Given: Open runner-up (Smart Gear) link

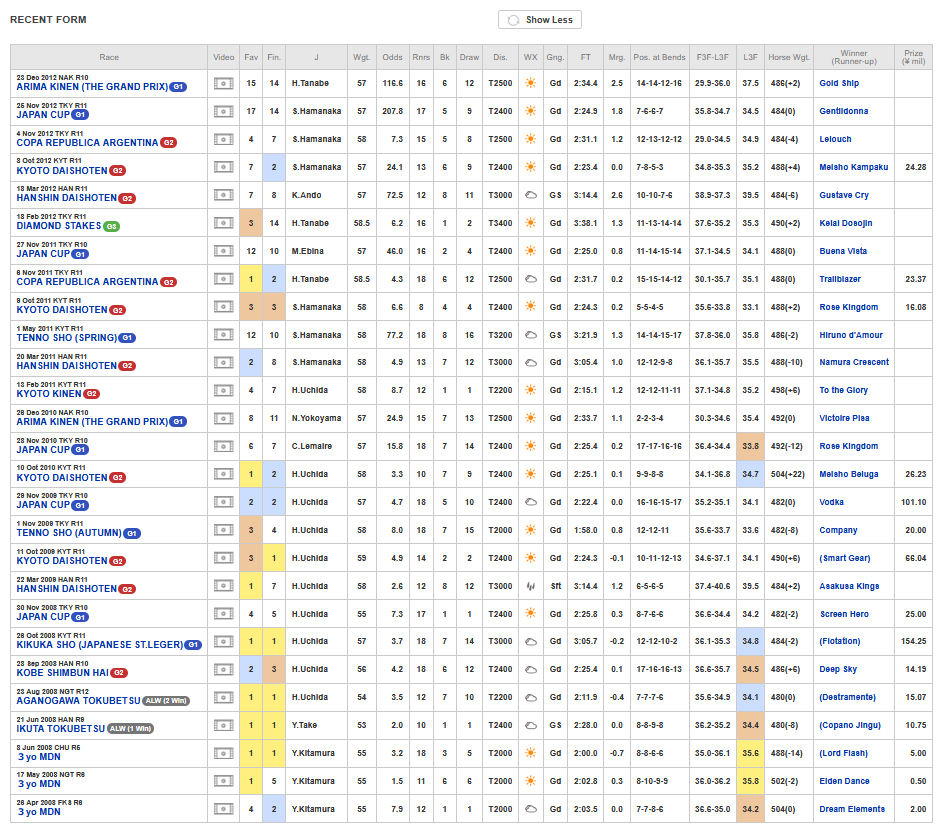Looking at the screenshot, I should click(844, 558).
